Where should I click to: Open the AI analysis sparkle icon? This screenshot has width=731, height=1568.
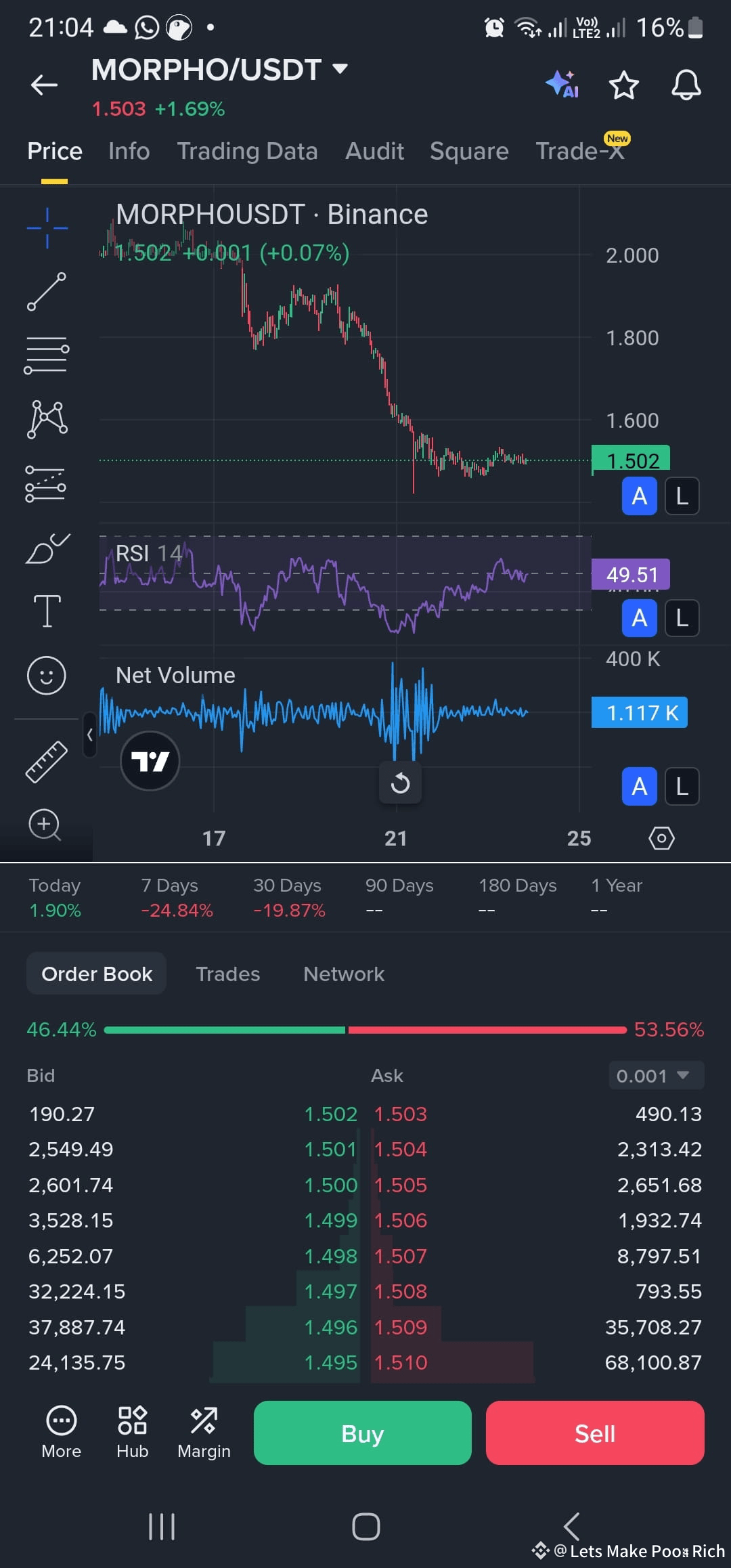[x=562, y=85]
